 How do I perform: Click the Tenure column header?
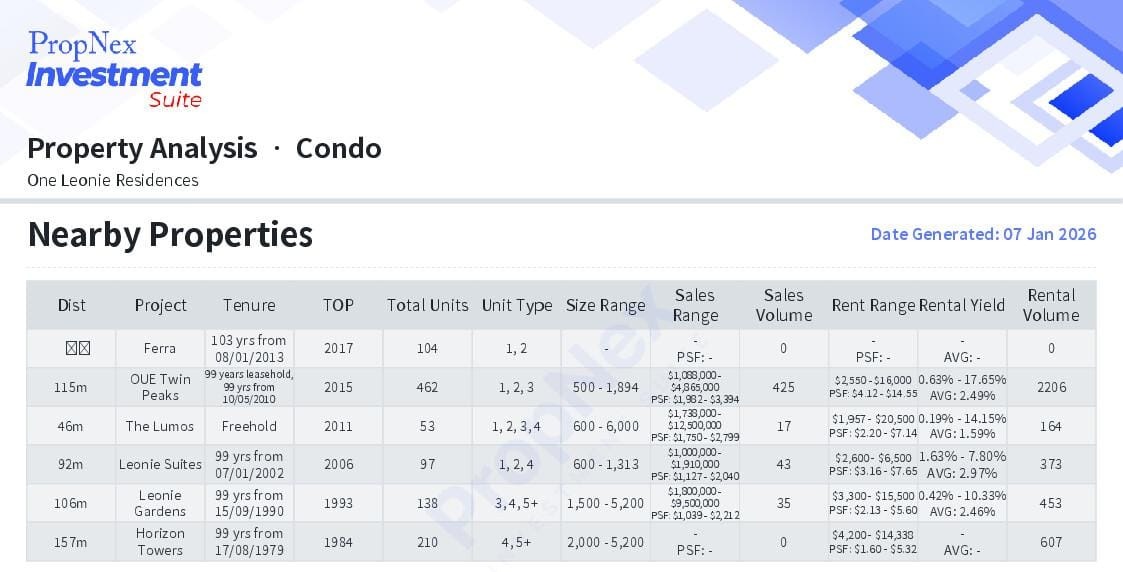249,305
